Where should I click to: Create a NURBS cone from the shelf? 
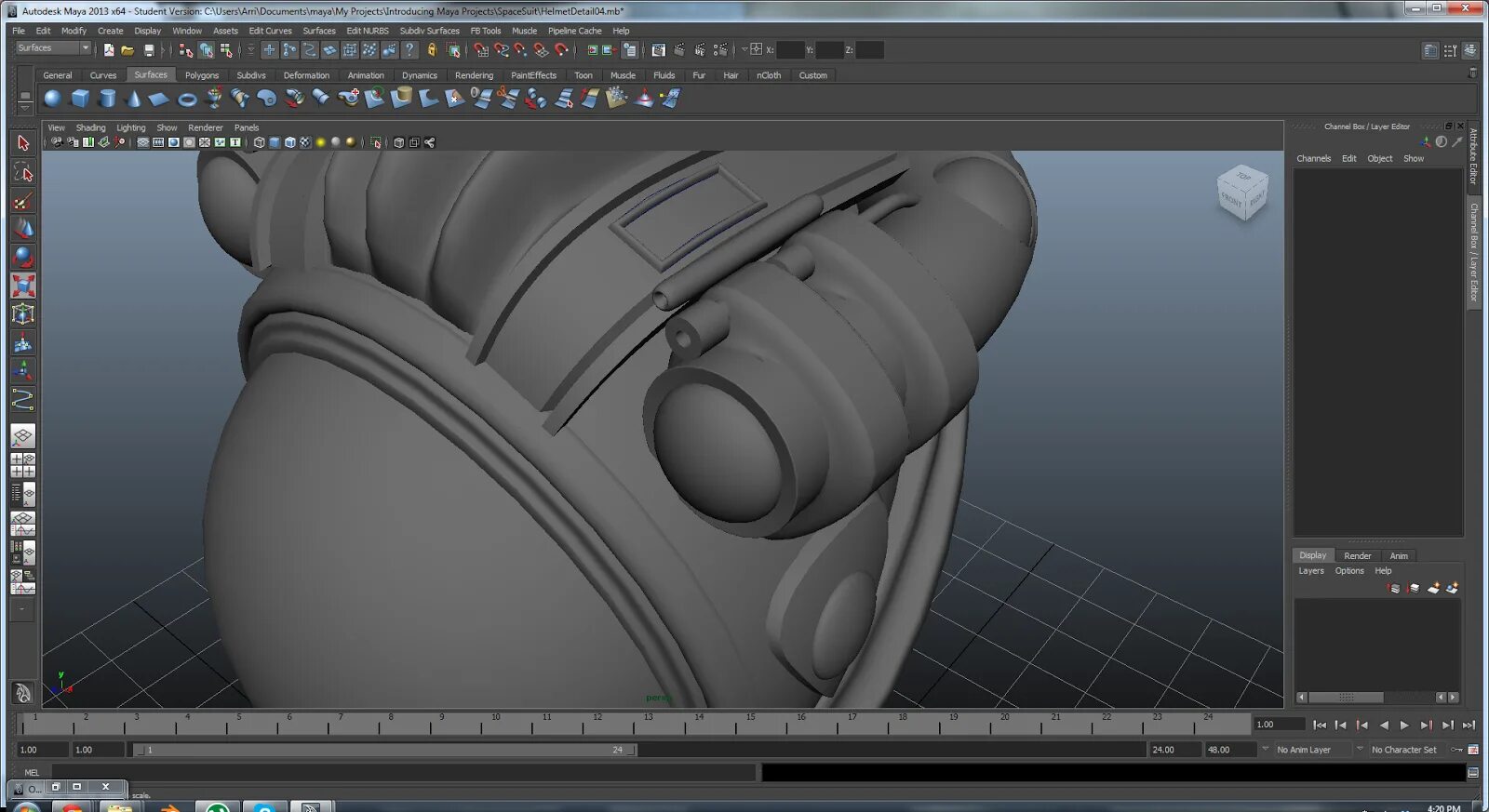134,98
